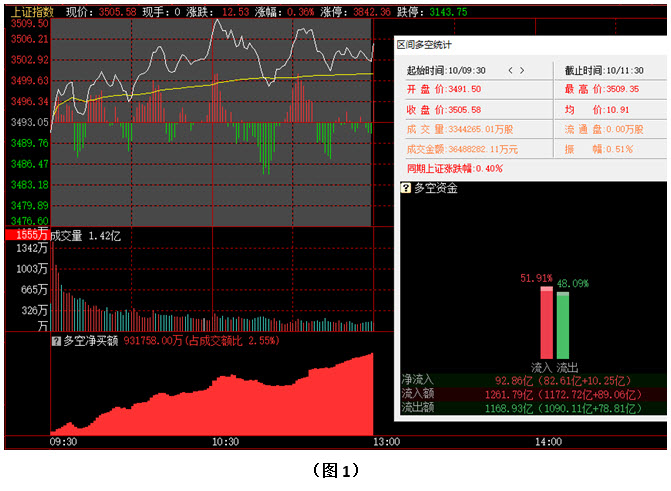Click the 3509.50 price axis label
The height and width of the screenshot is (491, 671).
point(30,24)
